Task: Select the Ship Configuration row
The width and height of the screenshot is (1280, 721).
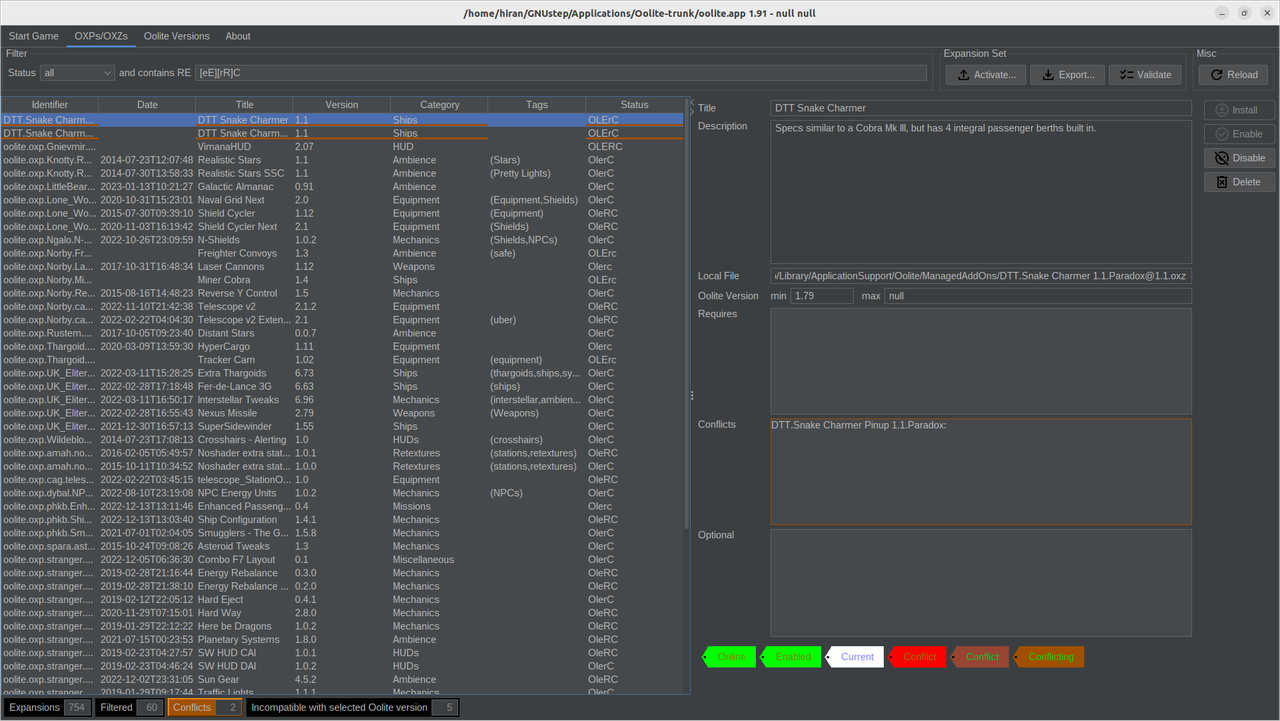Action: [342, 520]
